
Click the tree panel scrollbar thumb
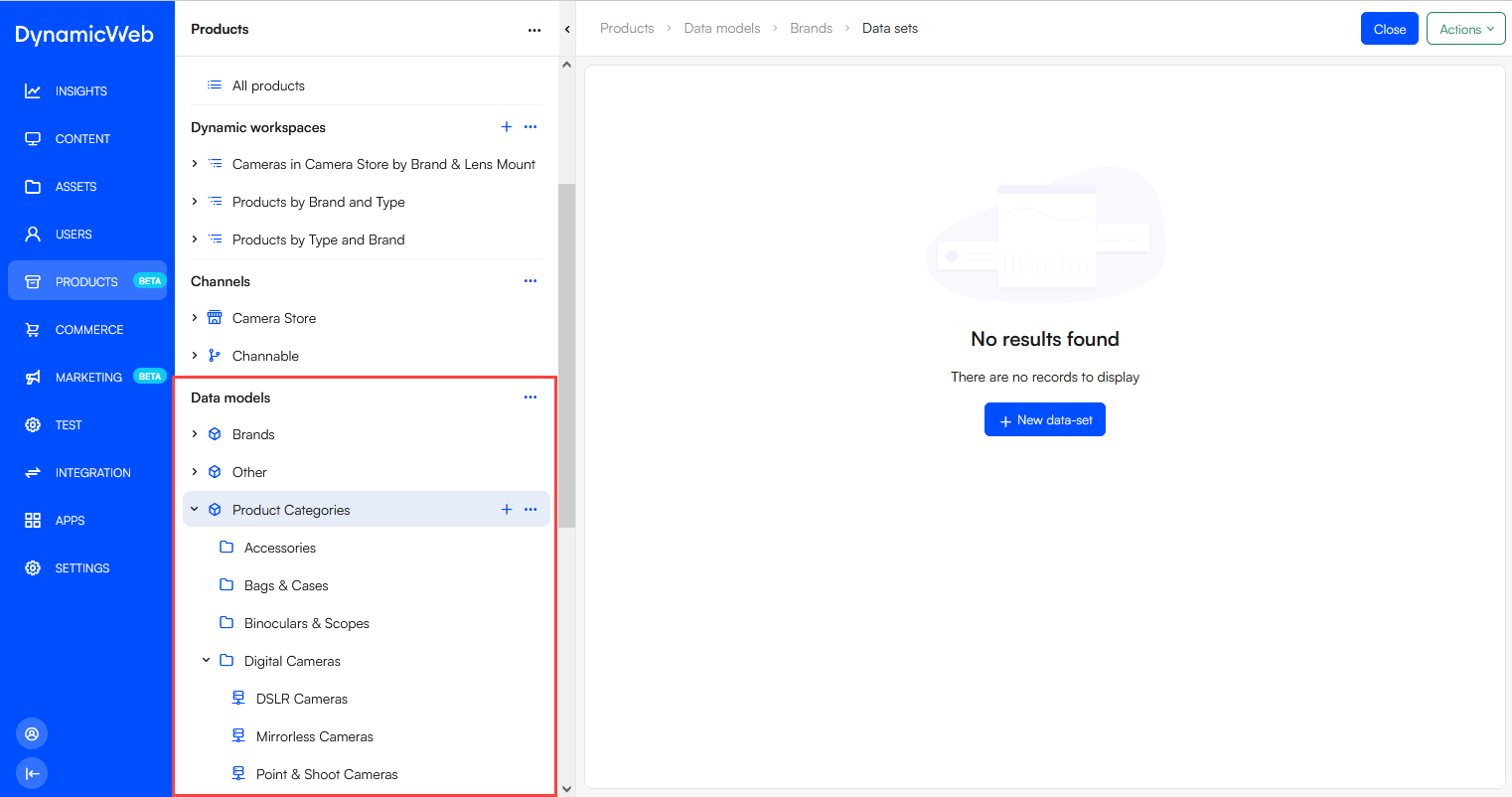(x=567, y=355)
